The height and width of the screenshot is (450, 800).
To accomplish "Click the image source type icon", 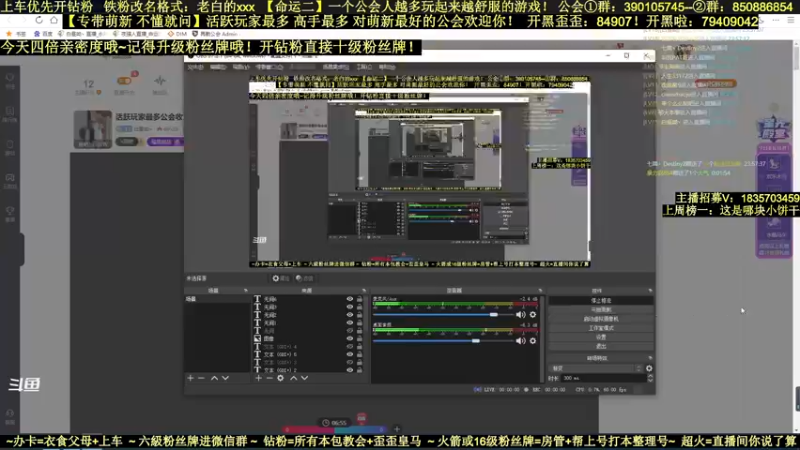I will pos(257,338).
